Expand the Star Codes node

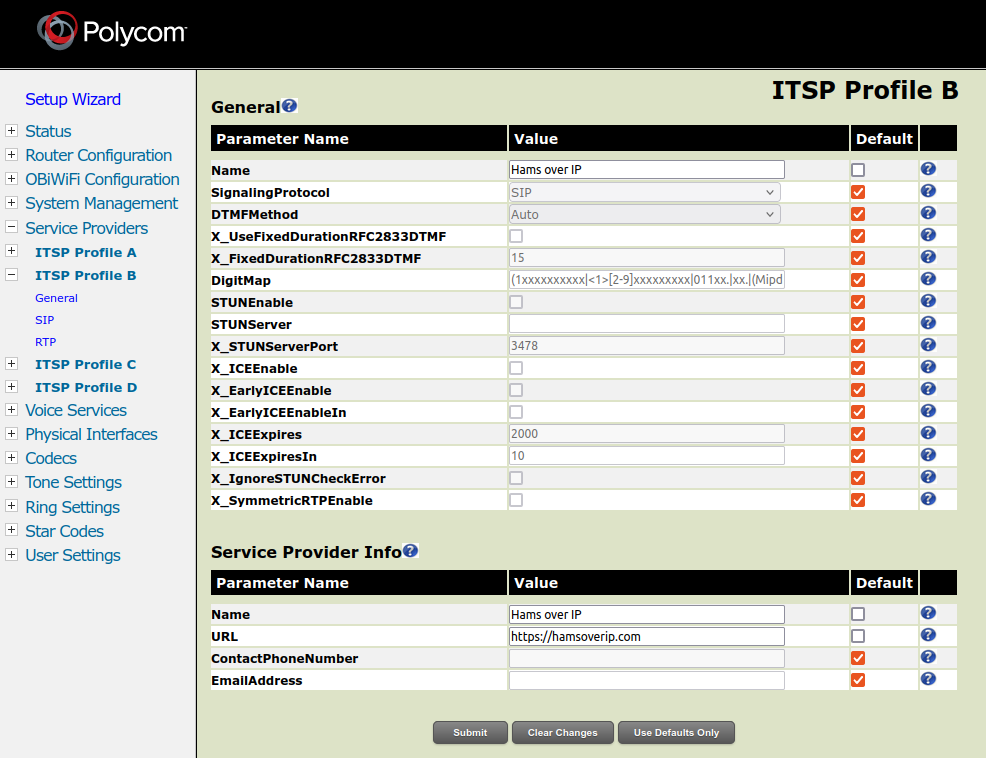point(11,530)
